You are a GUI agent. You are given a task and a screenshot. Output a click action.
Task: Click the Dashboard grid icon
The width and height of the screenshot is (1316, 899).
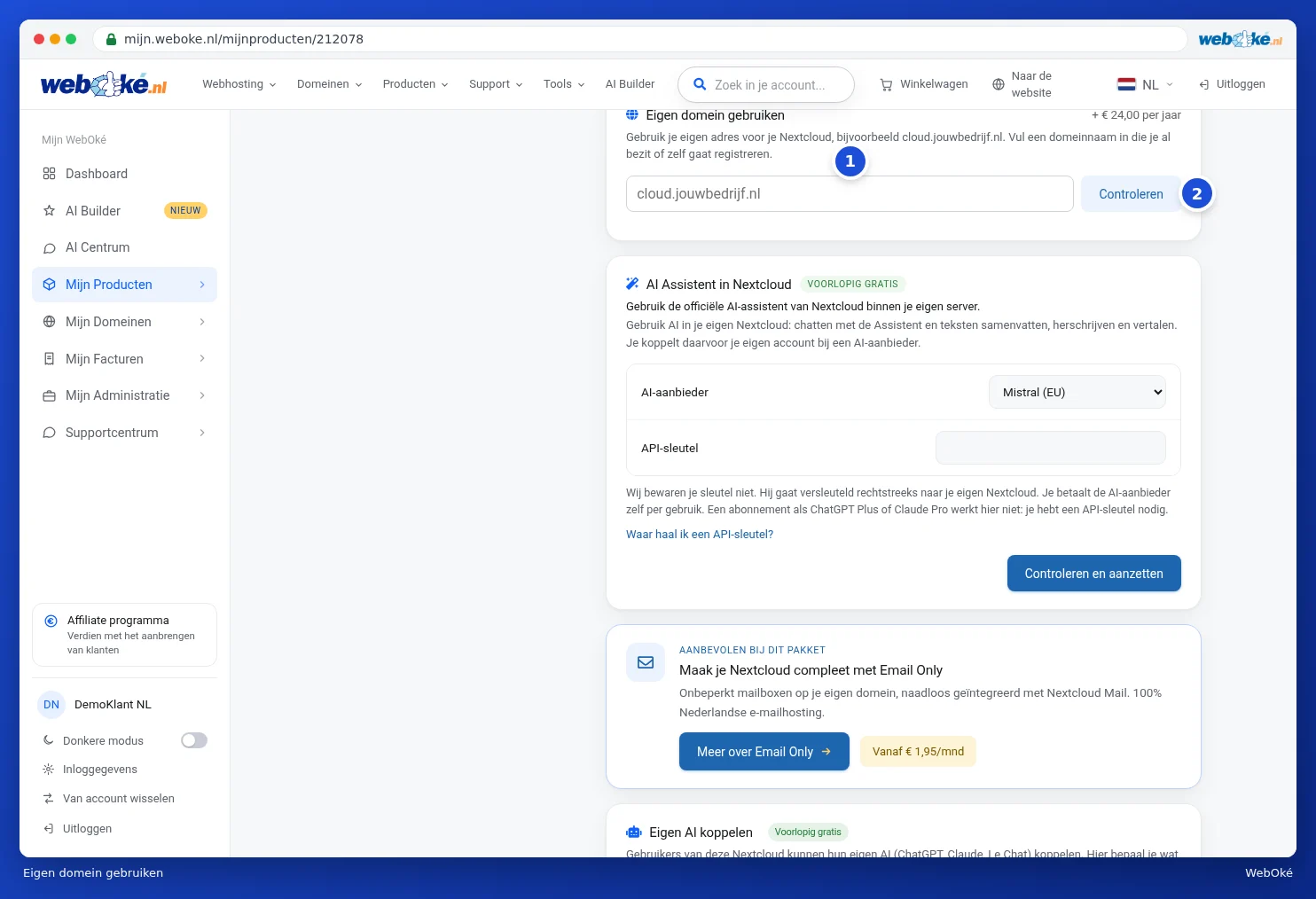(50, 174)
